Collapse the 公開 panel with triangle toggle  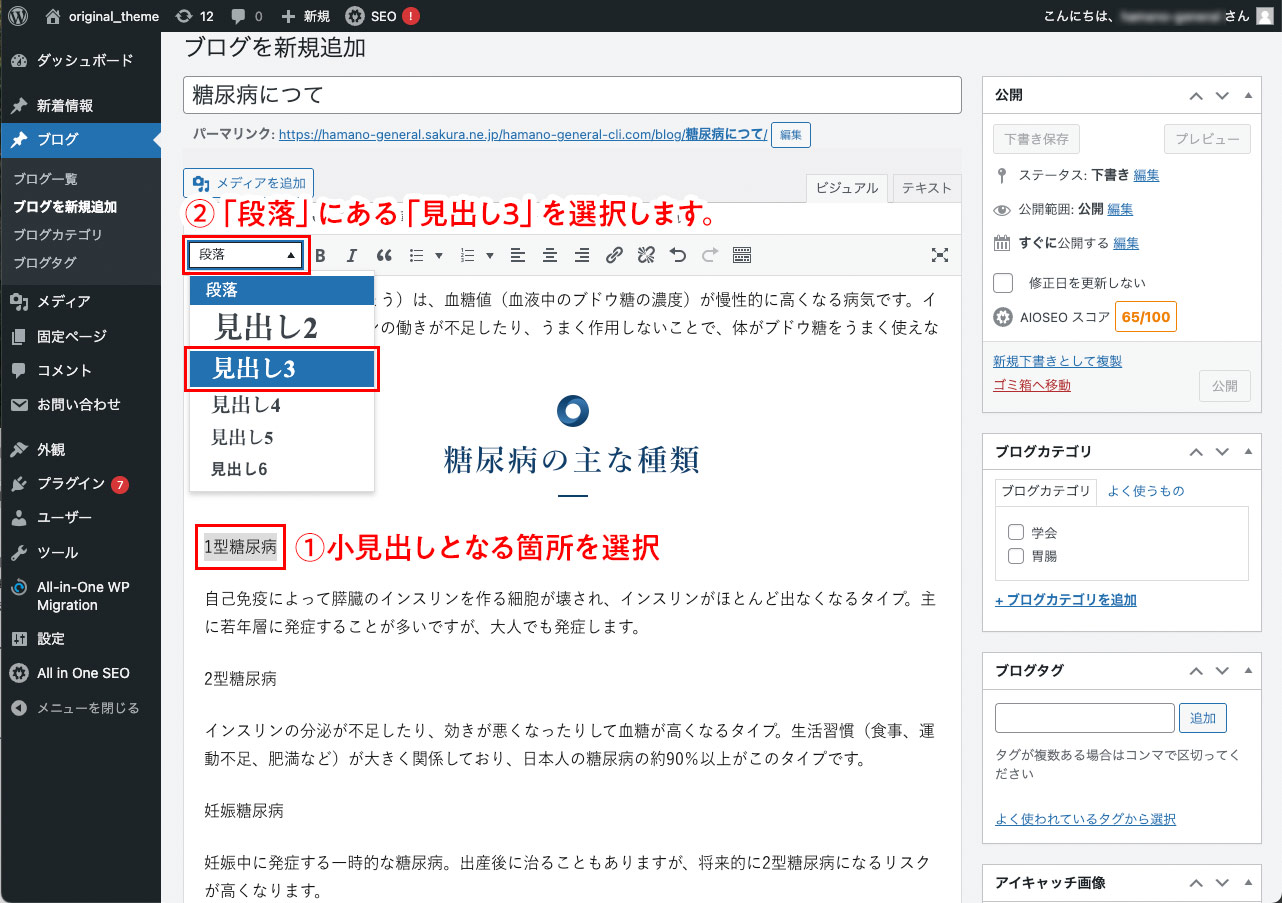click(x=1247, y=95)
